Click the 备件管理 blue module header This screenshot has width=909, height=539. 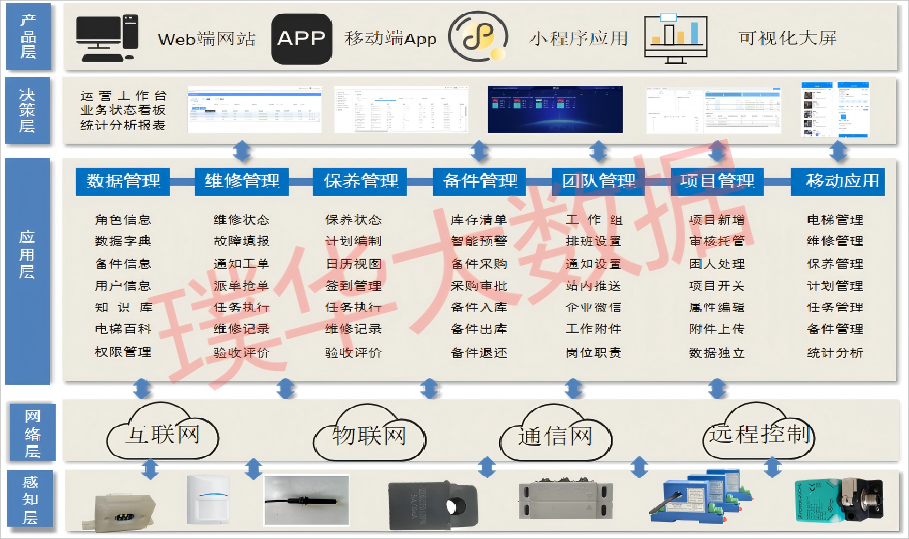479,181
